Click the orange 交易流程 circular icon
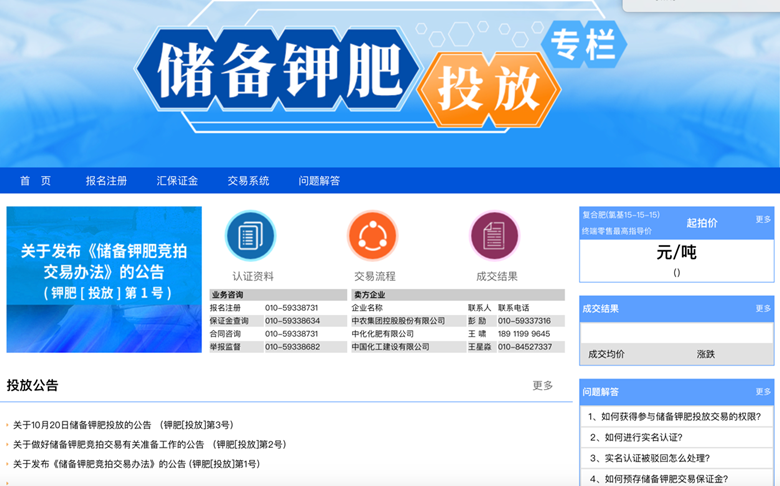This screenshot has width=780, height=486. pos(373,236)
